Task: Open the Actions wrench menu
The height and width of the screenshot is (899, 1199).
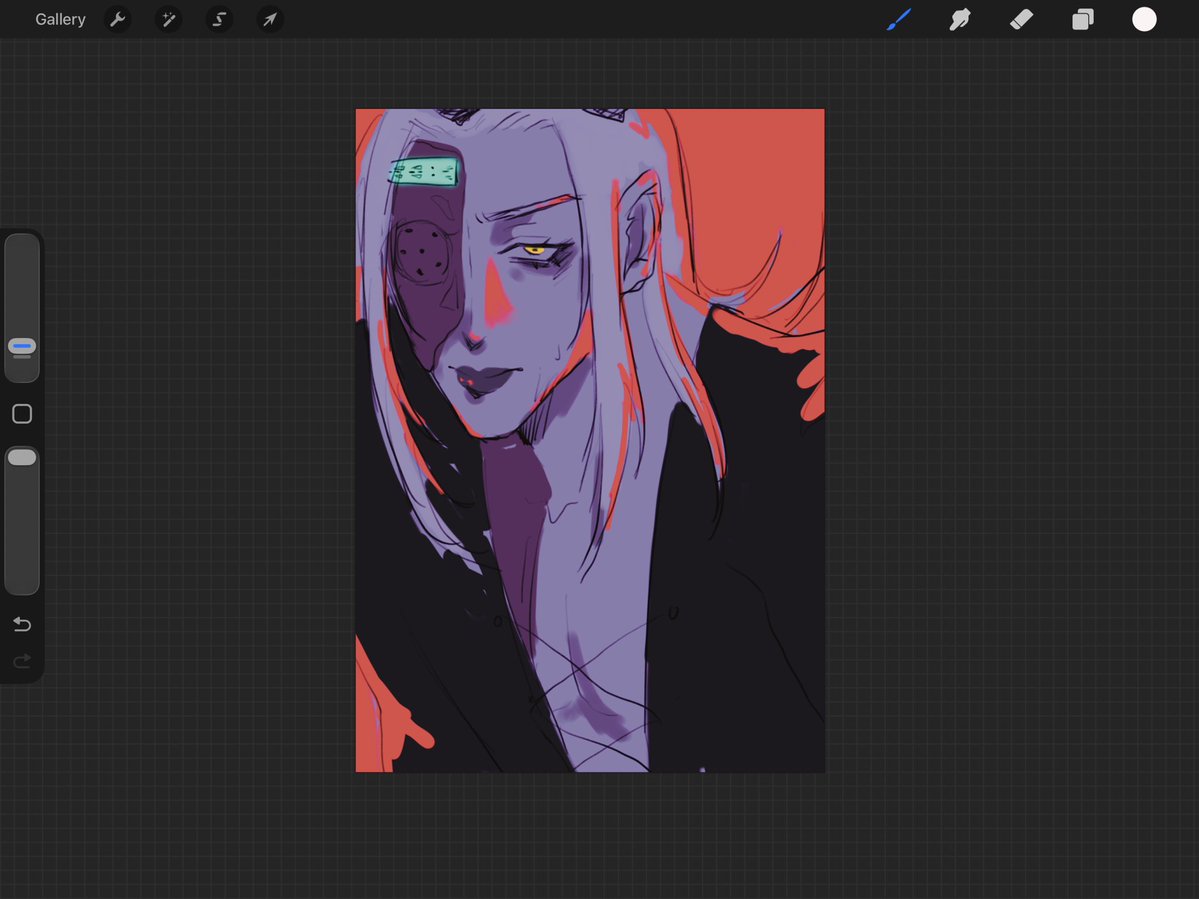Action: point(118,19)
